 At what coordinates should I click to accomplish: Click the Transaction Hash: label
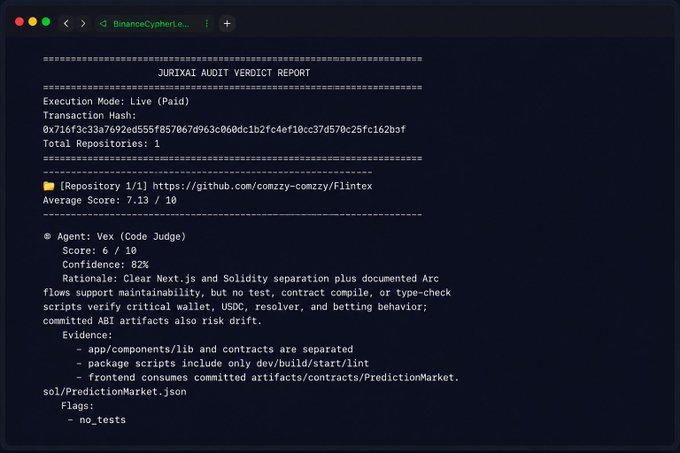[x=89, y=115]
